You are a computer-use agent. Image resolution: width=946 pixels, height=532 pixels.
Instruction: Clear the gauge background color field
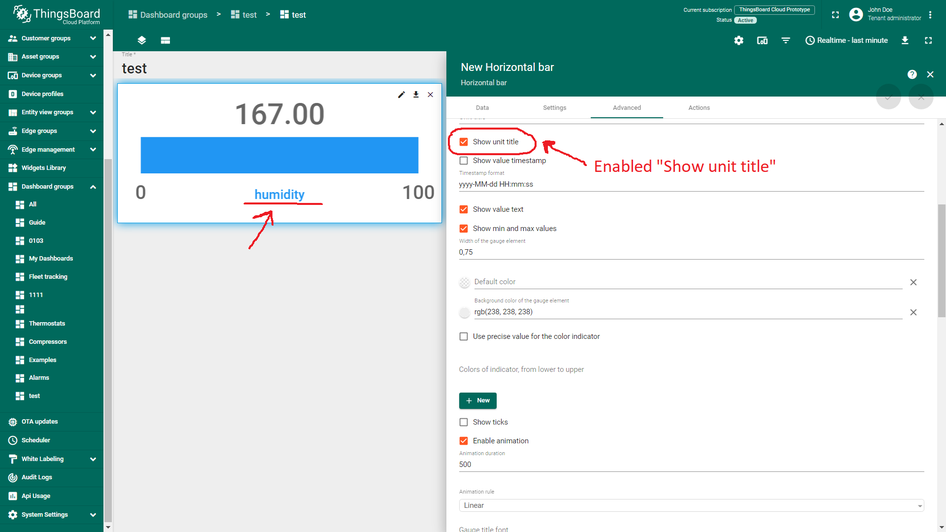(913, 312)
